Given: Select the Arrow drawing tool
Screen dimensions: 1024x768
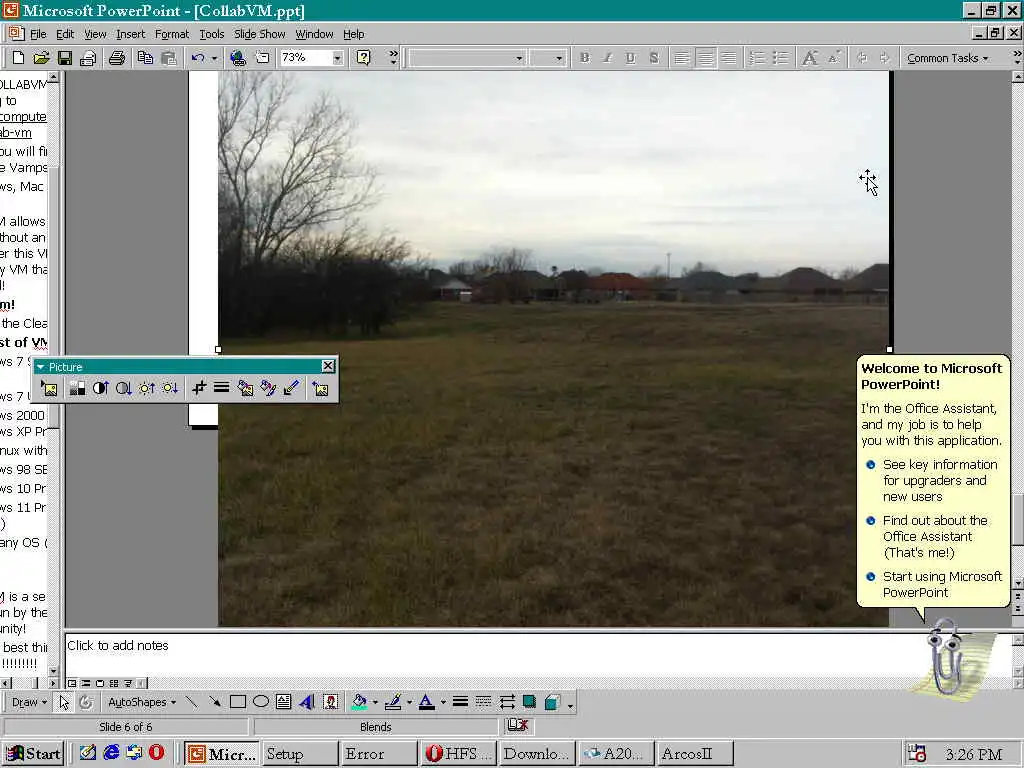Looking at the screenshot, I should (214, 702).
